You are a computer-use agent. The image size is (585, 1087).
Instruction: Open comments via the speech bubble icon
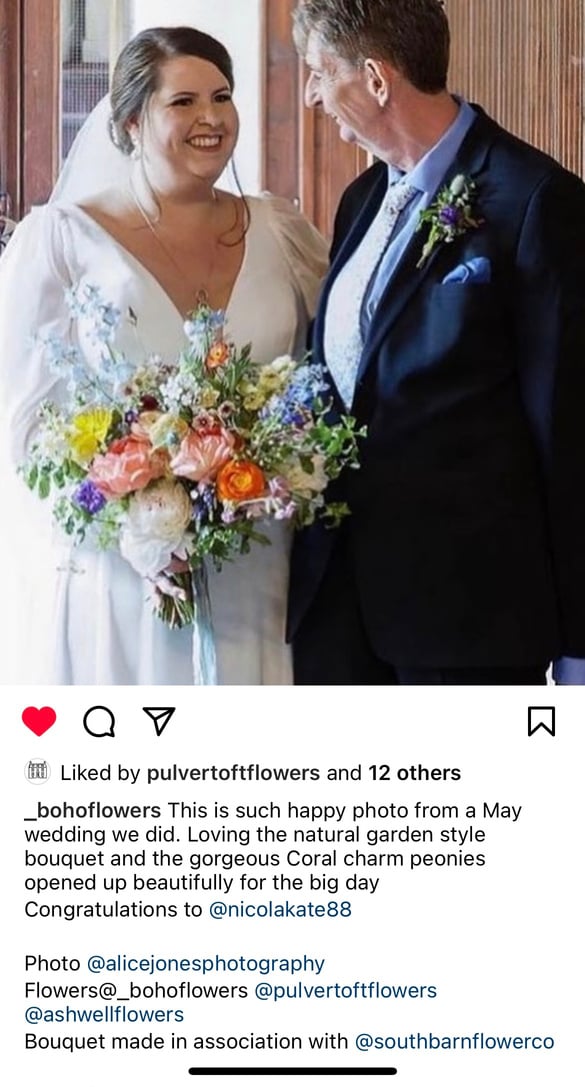[x=98, y=722]
